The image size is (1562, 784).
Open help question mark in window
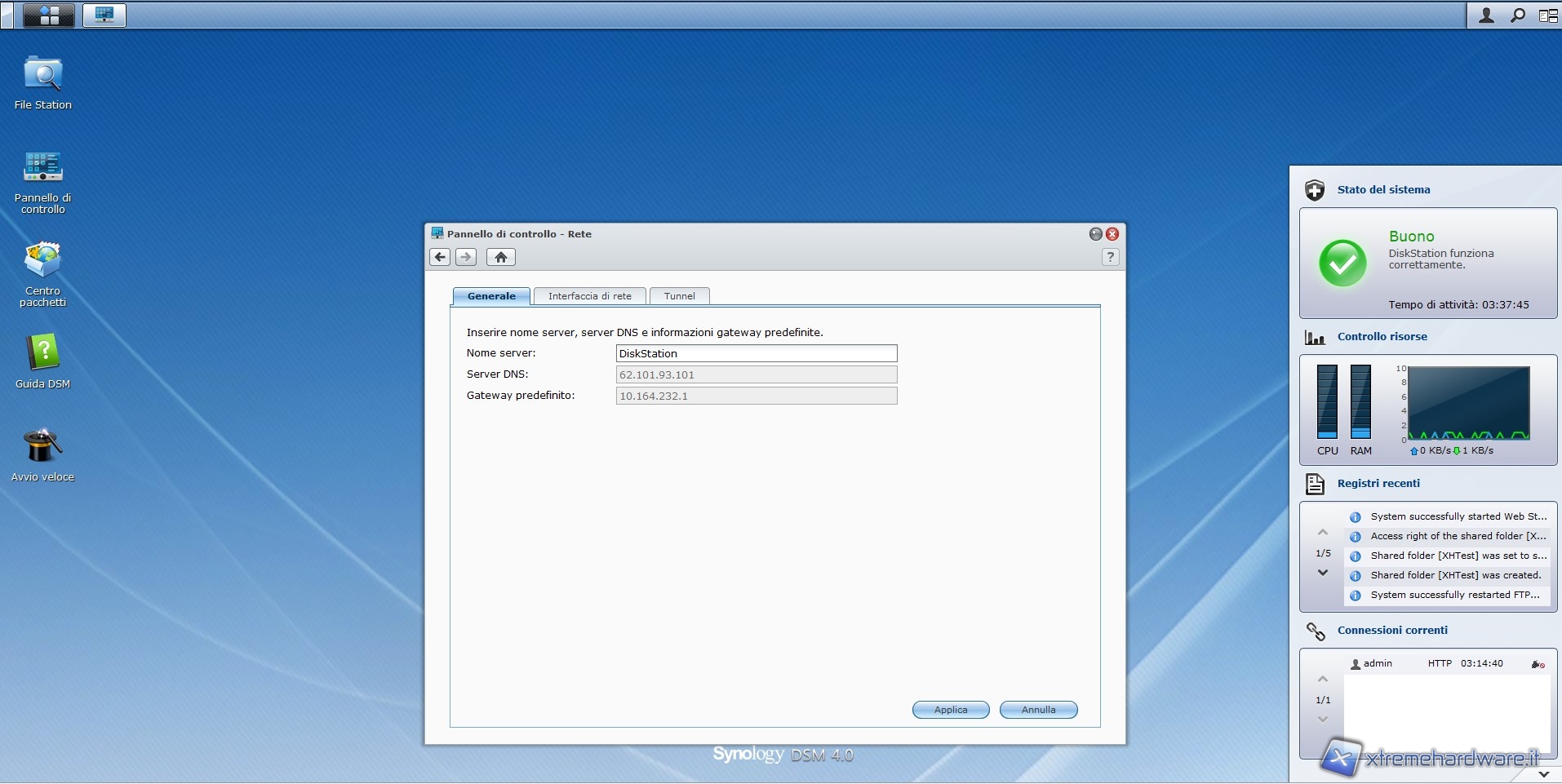(1110, 257)
